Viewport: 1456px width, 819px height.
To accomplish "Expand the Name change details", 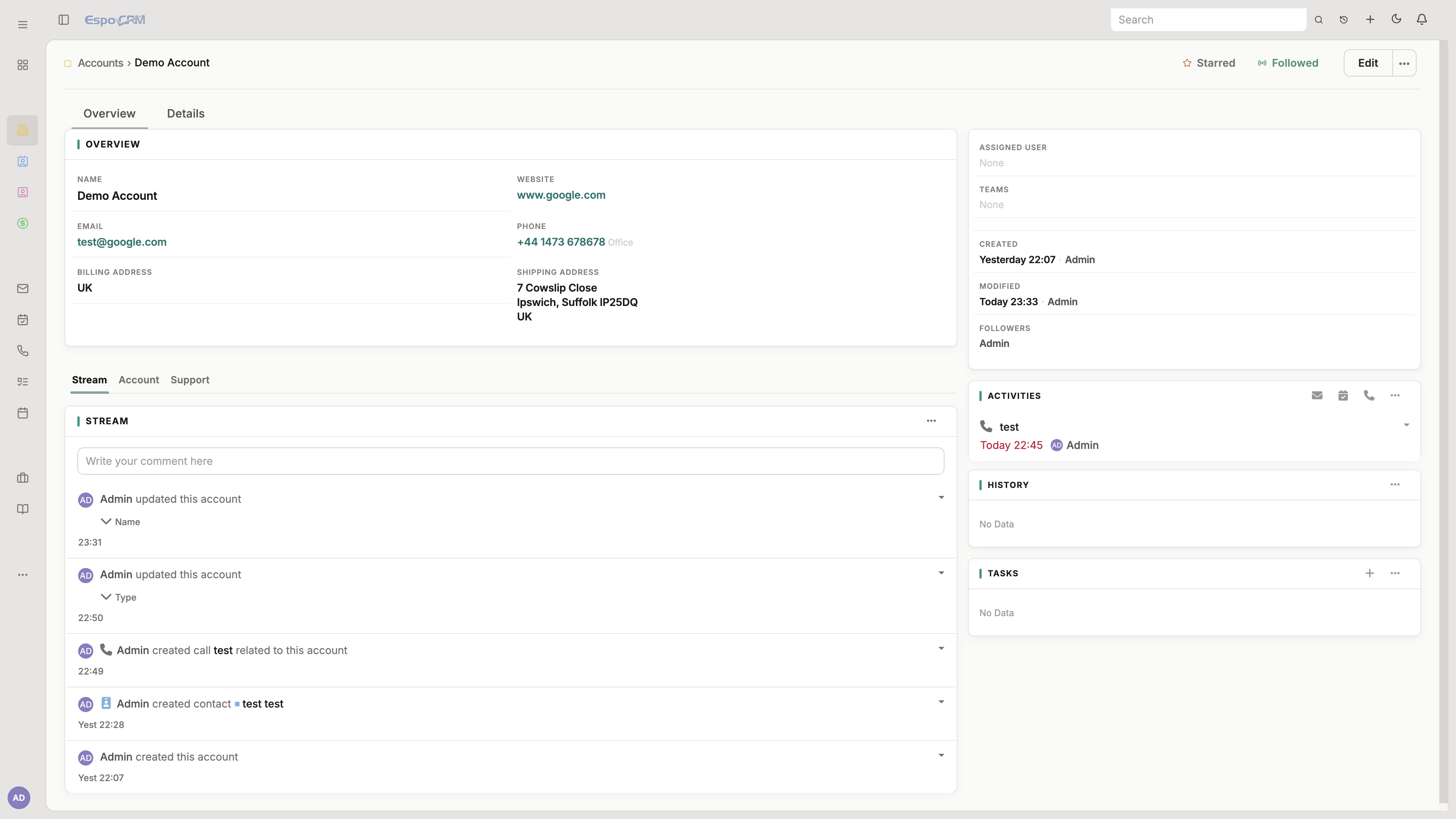I will click(106, 521).
